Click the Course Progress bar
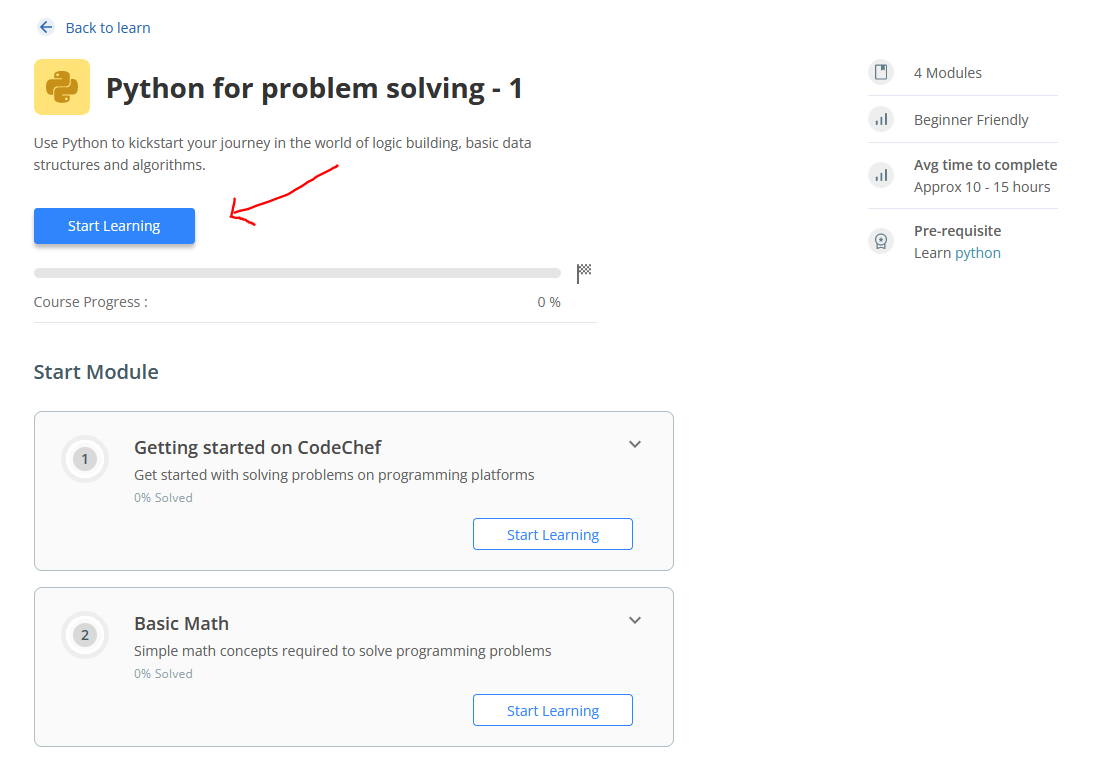The width and height of the screenshot is (1114, 758). 297,272
